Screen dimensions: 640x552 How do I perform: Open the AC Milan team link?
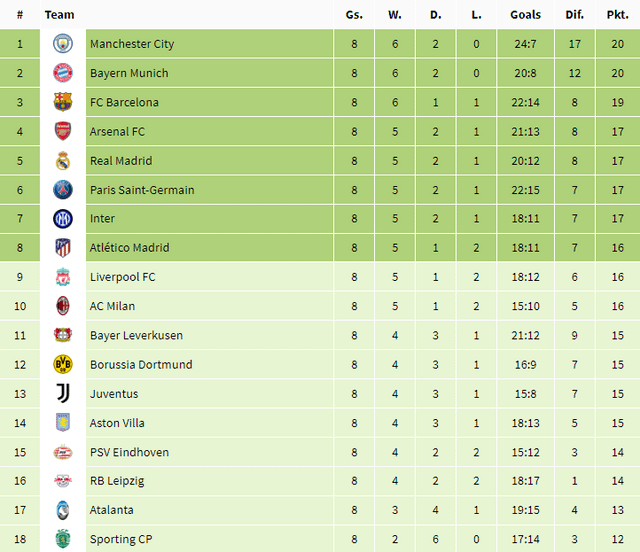pyautogui.click(x=112, y=306)
